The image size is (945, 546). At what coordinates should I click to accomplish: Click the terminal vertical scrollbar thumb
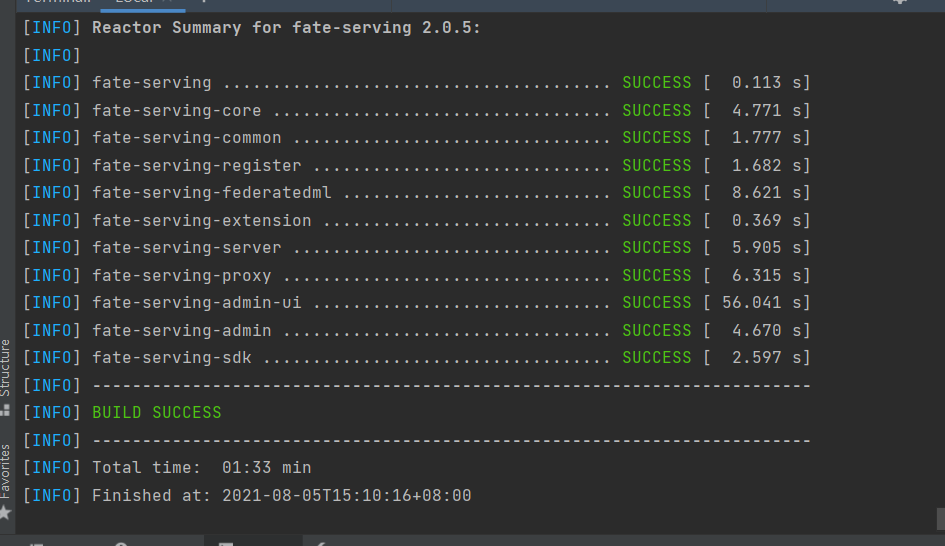click(x=940, y=519)
